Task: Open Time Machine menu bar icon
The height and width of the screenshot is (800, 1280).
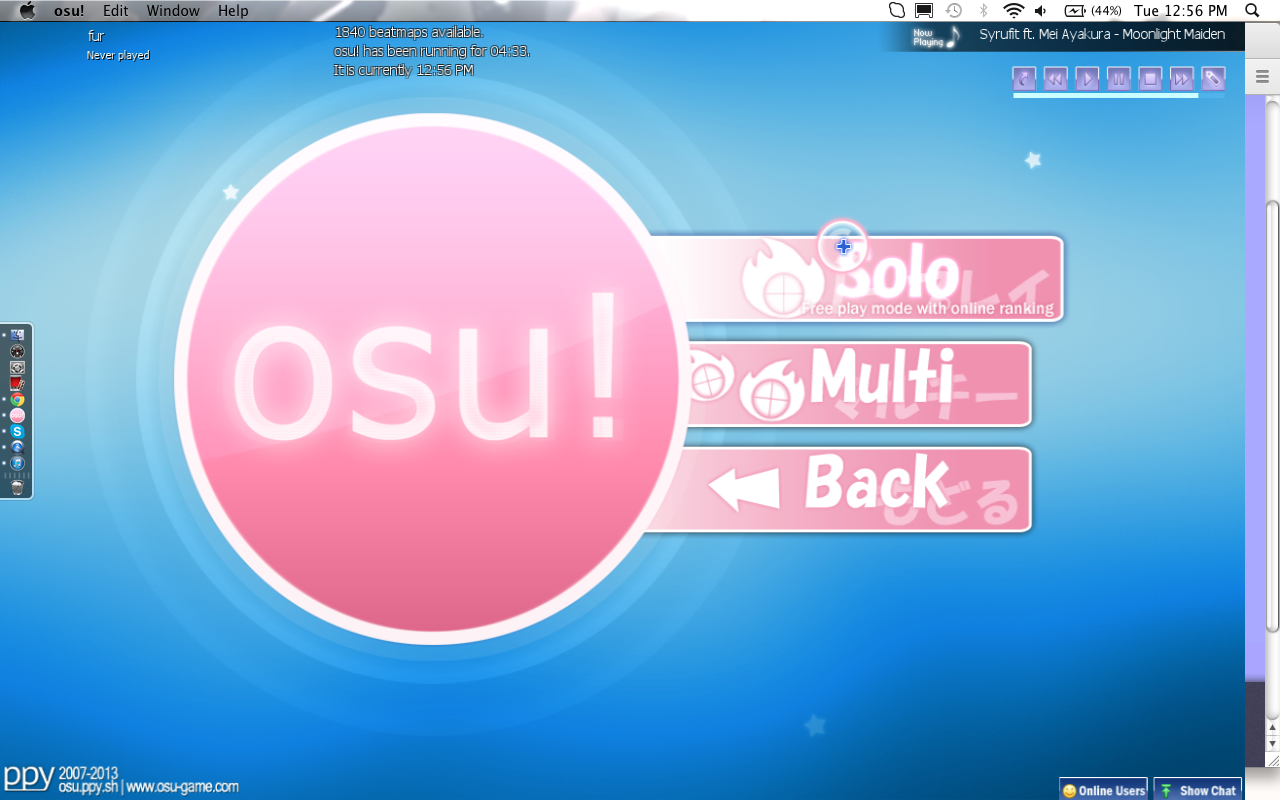Action: tap(954, 11)
